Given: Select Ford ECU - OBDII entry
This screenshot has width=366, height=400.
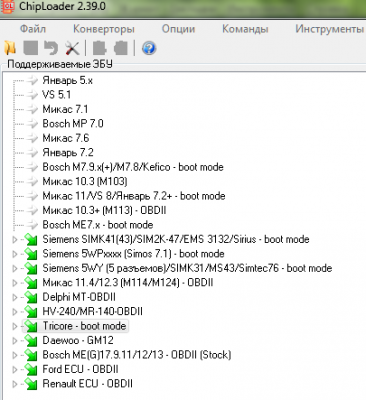Looking at the screenshot, I should [80, 369].
